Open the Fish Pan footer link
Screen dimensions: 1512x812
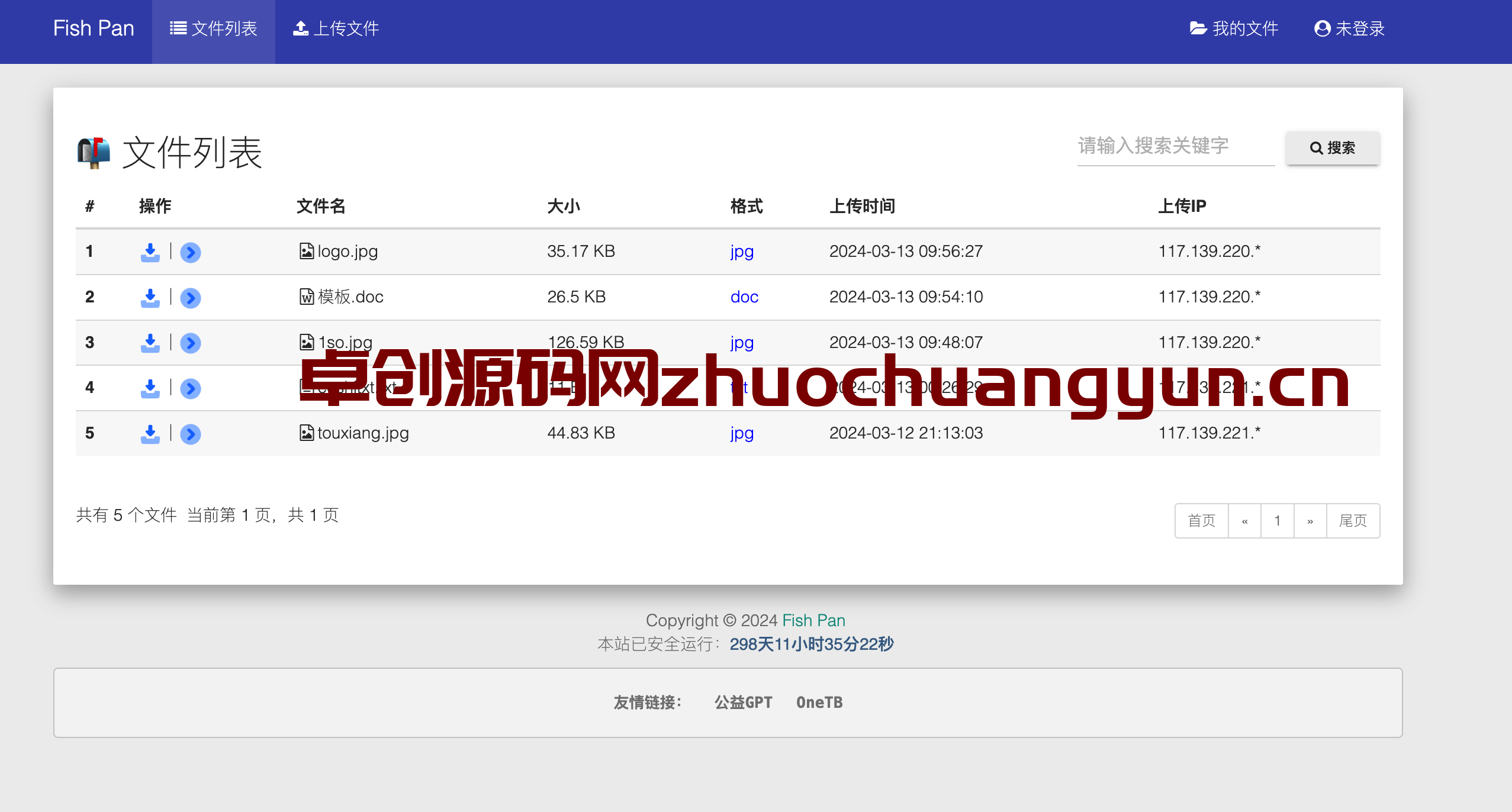[813, 620]
